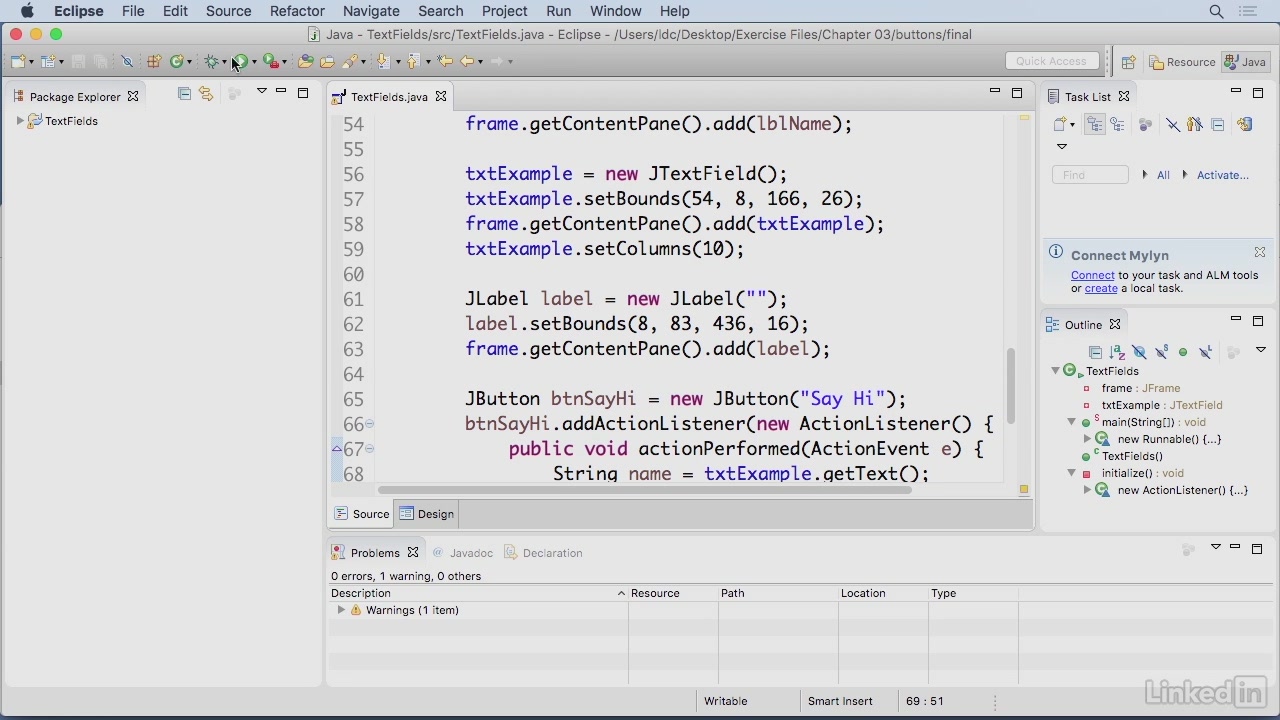Toggle Hide Non-Public Members in Outline

[1183, 352]
